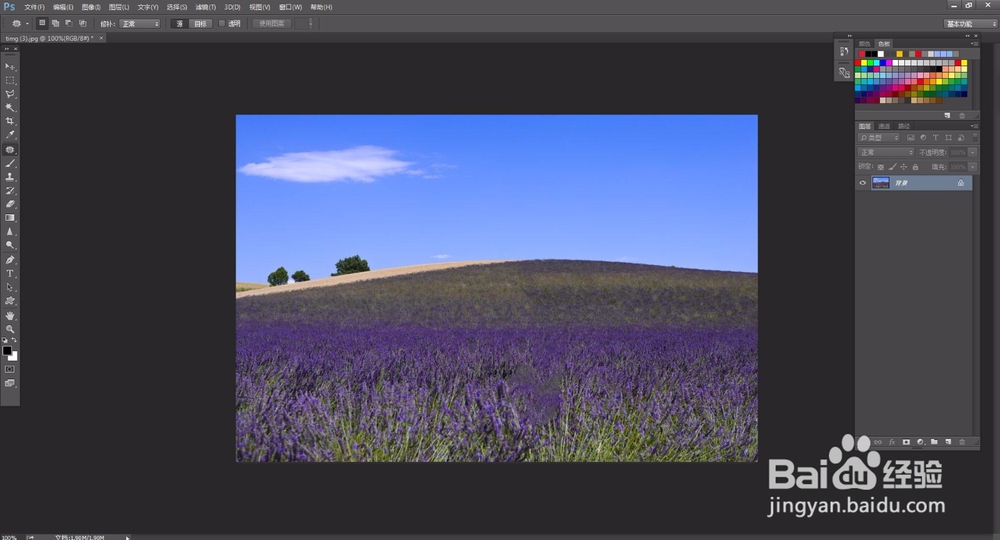1000x540 pixels.
Task: Lock all layer attributes
Action: click(915, 167)
